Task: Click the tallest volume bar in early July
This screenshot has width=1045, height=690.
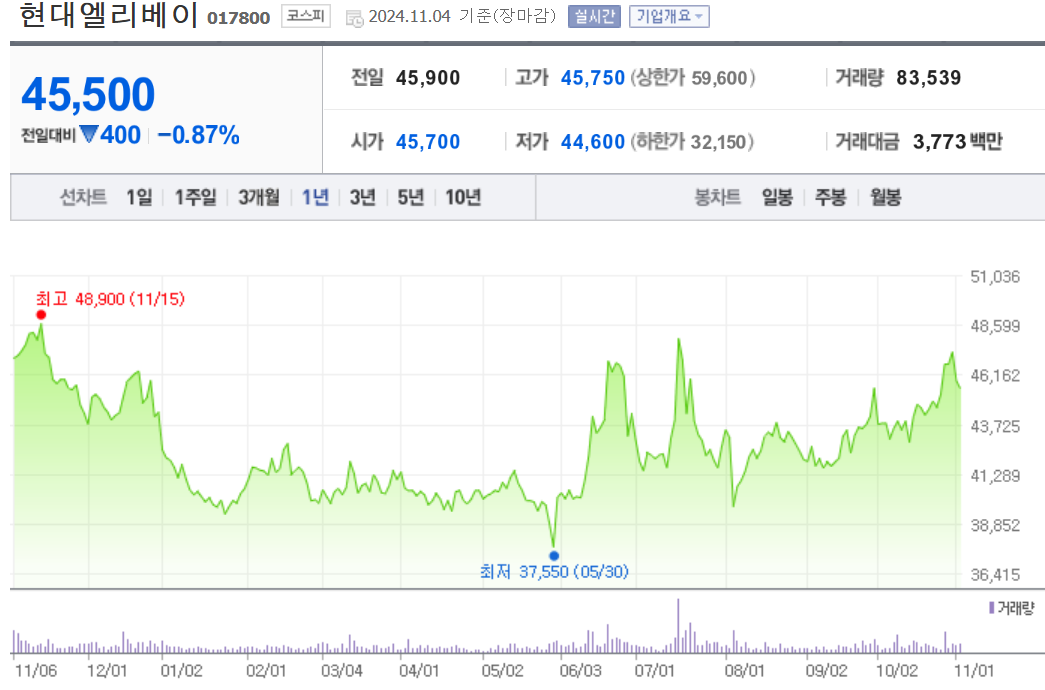Action: pyautogui.click(x=678, y=625)
